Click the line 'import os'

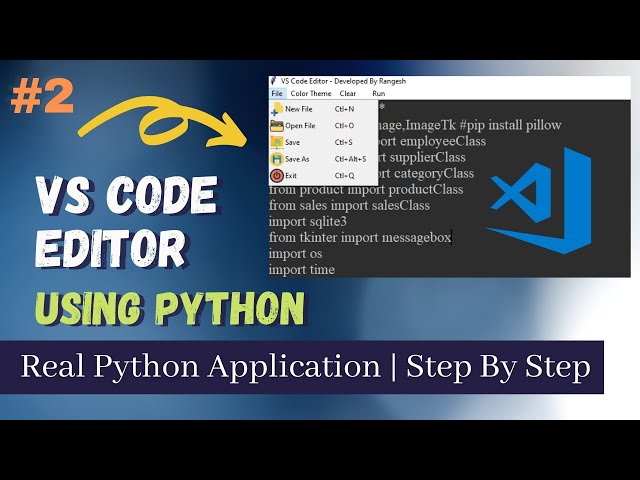coord(296,254)
